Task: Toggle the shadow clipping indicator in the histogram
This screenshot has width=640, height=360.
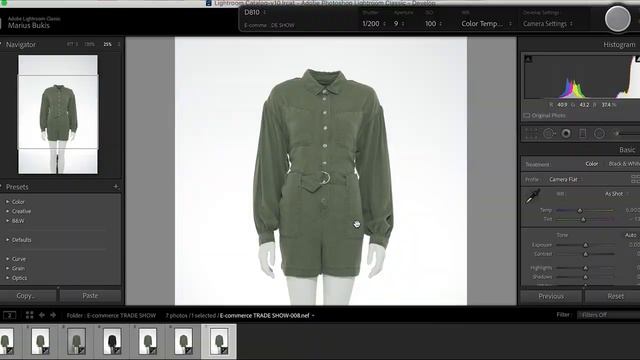Action: (x=528, y=59)
